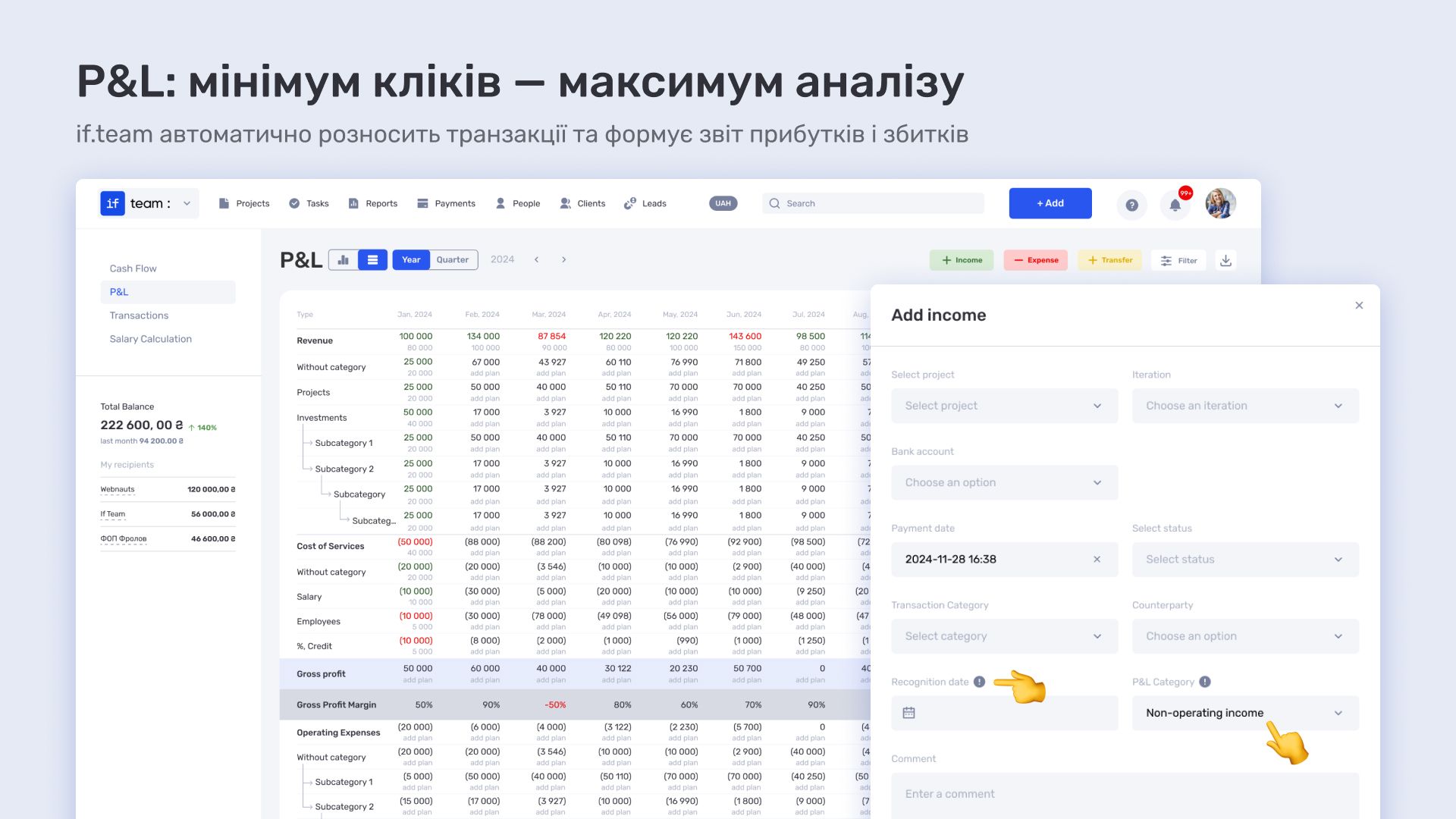Click Revenue value 87 854 for March
The width and height of the screenshot is (1456, 819).
pos(552,336)
